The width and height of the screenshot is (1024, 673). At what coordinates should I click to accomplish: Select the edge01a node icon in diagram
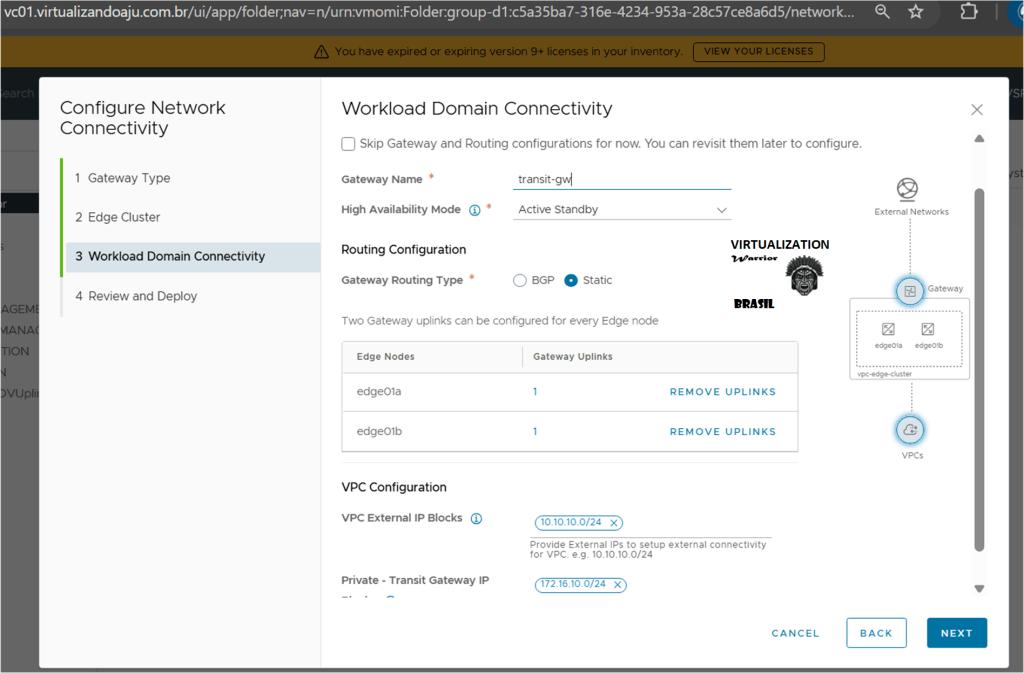(x=888, y=330)
